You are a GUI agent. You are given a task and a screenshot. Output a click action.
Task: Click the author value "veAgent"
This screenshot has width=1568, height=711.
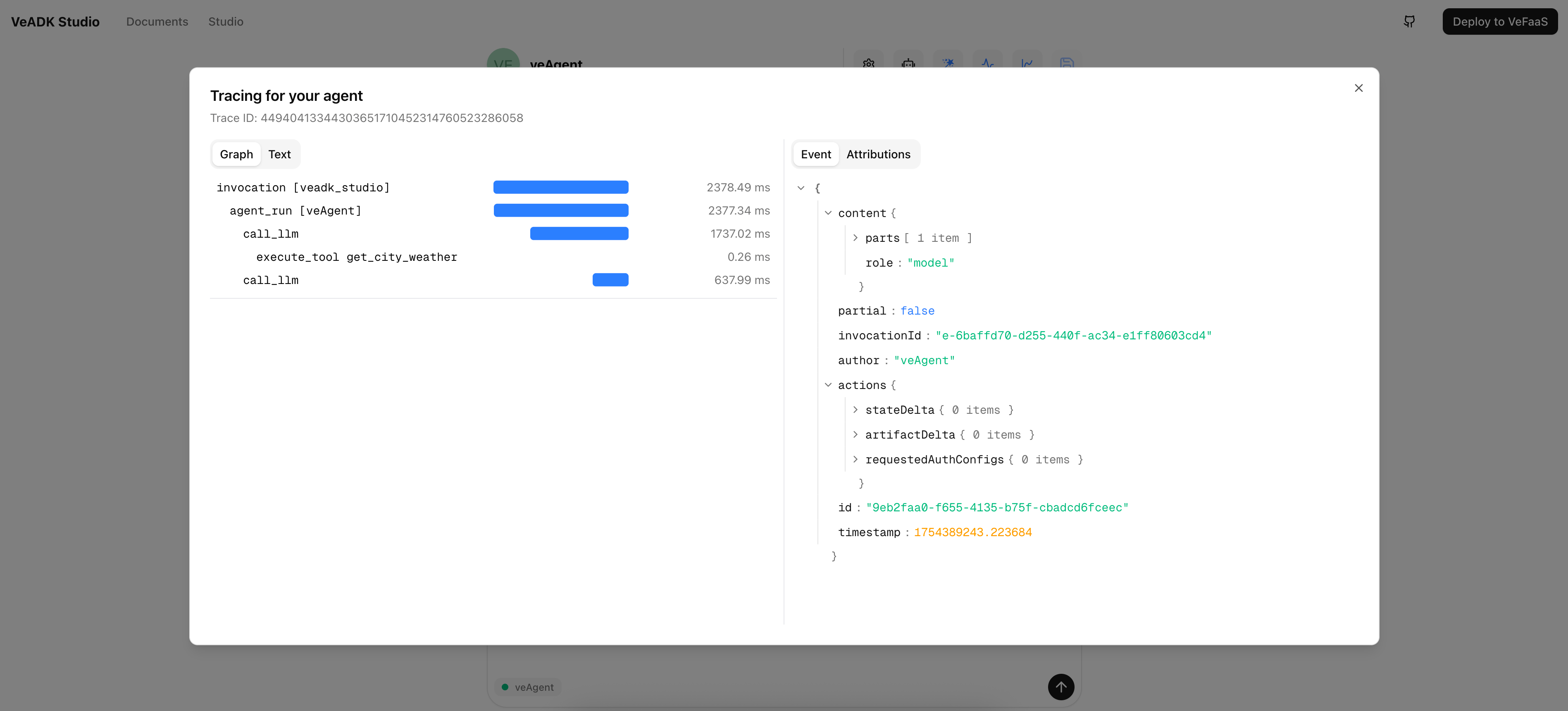pos(924,360)
